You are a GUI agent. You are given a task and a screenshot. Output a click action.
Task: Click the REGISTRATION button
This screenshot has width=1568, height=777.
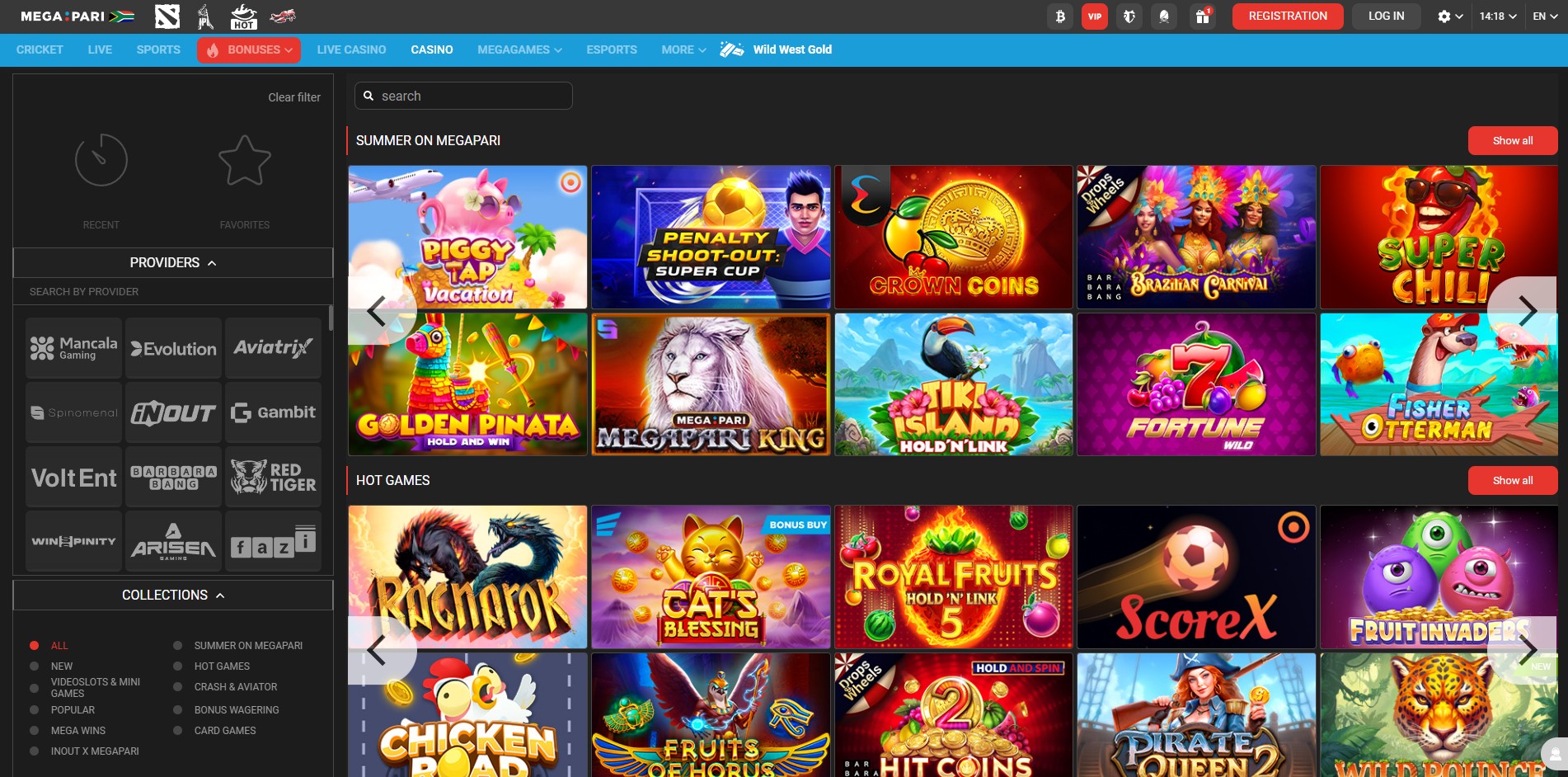[x=1287, y=15]
